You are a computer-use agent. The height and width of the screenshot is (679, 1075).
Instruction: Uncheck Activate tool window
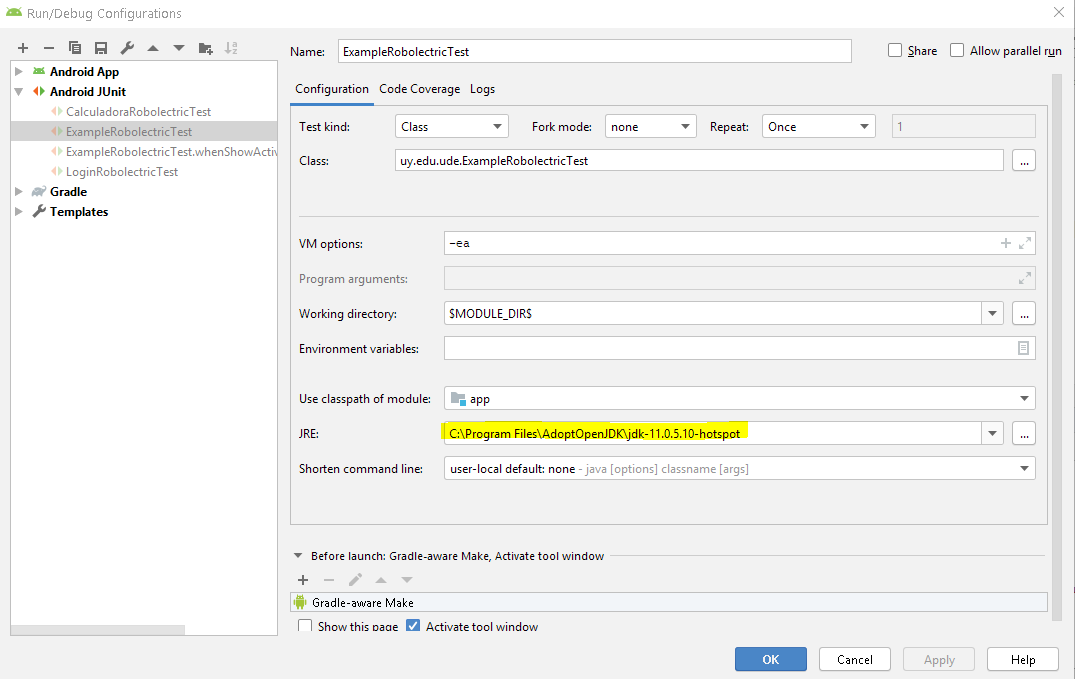pyautogui.click(x=413, y=627)
